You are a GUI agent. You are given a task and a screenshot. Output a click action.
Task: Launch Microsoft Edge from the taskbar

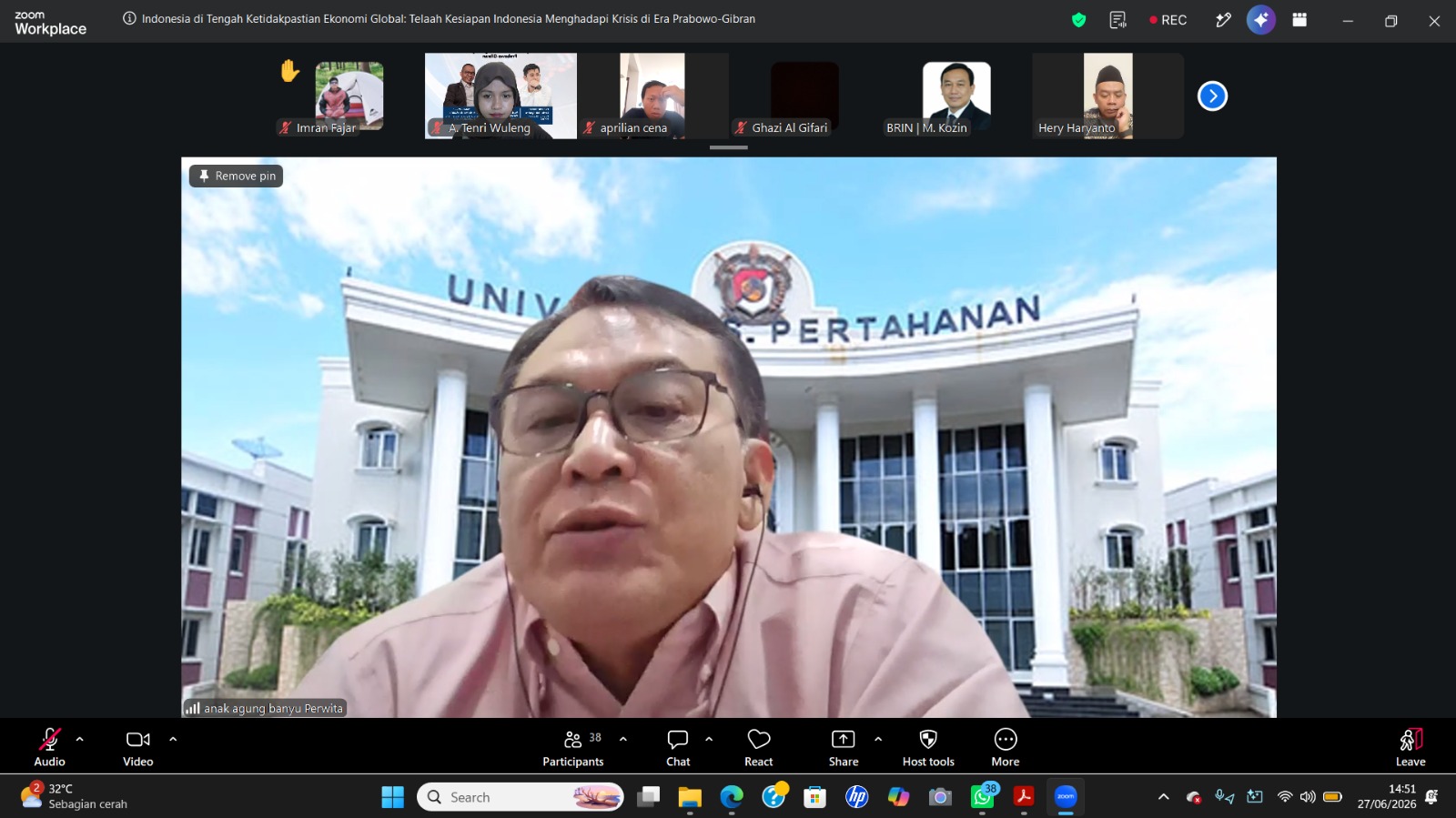pos(732,797)
